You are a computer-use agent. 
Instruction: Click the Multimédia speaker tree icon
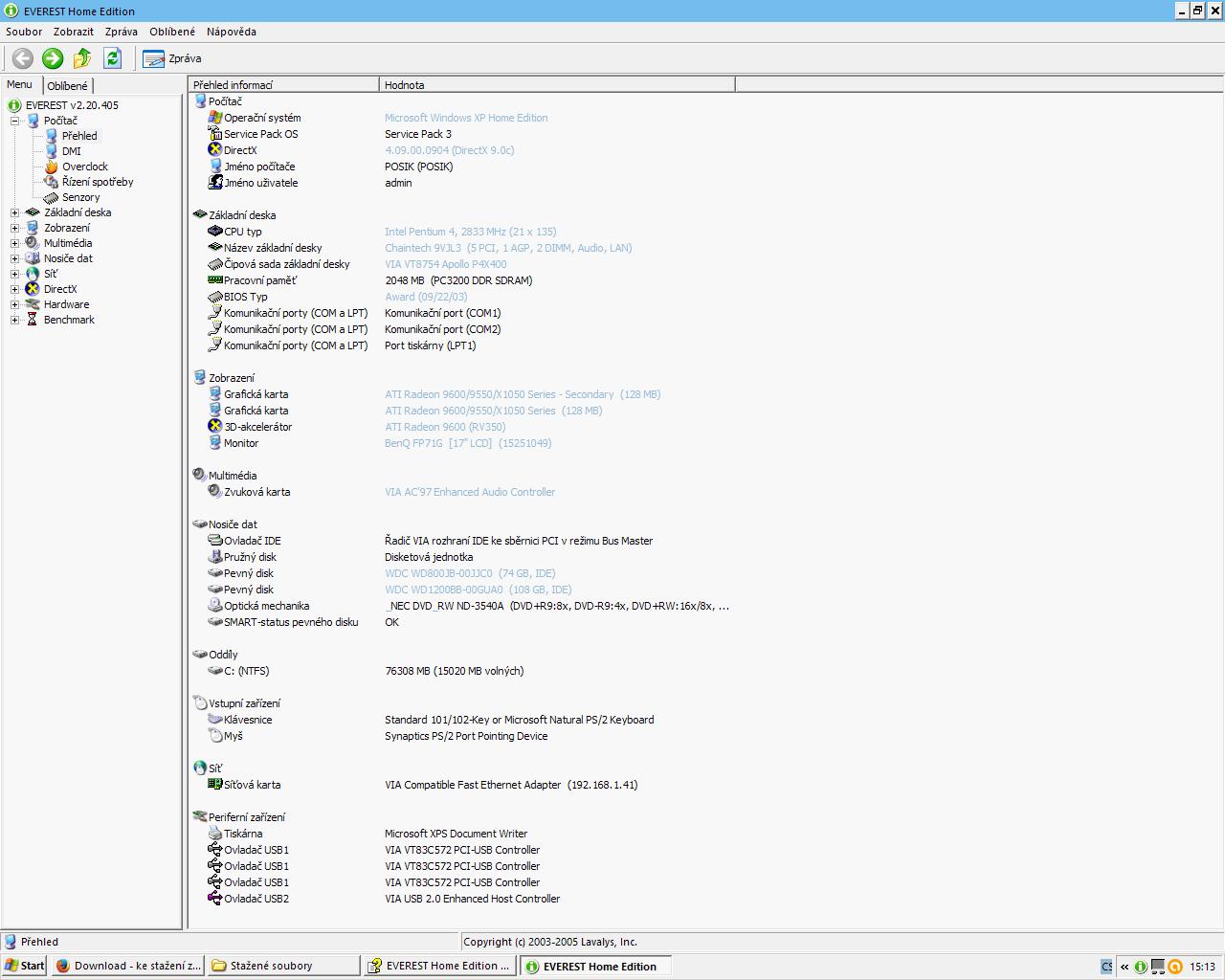33,243
